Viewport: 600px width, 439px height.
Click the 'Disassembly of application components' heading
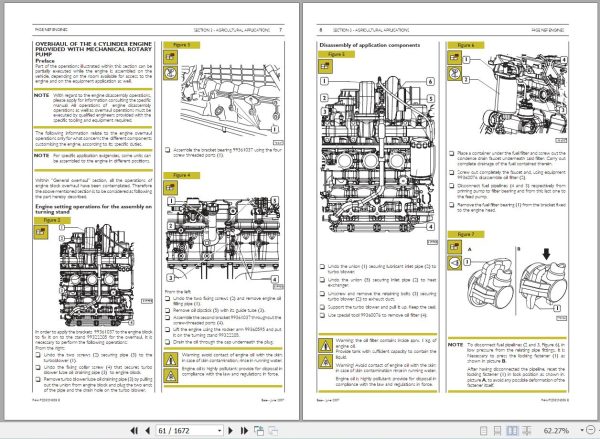click(370, 45)
